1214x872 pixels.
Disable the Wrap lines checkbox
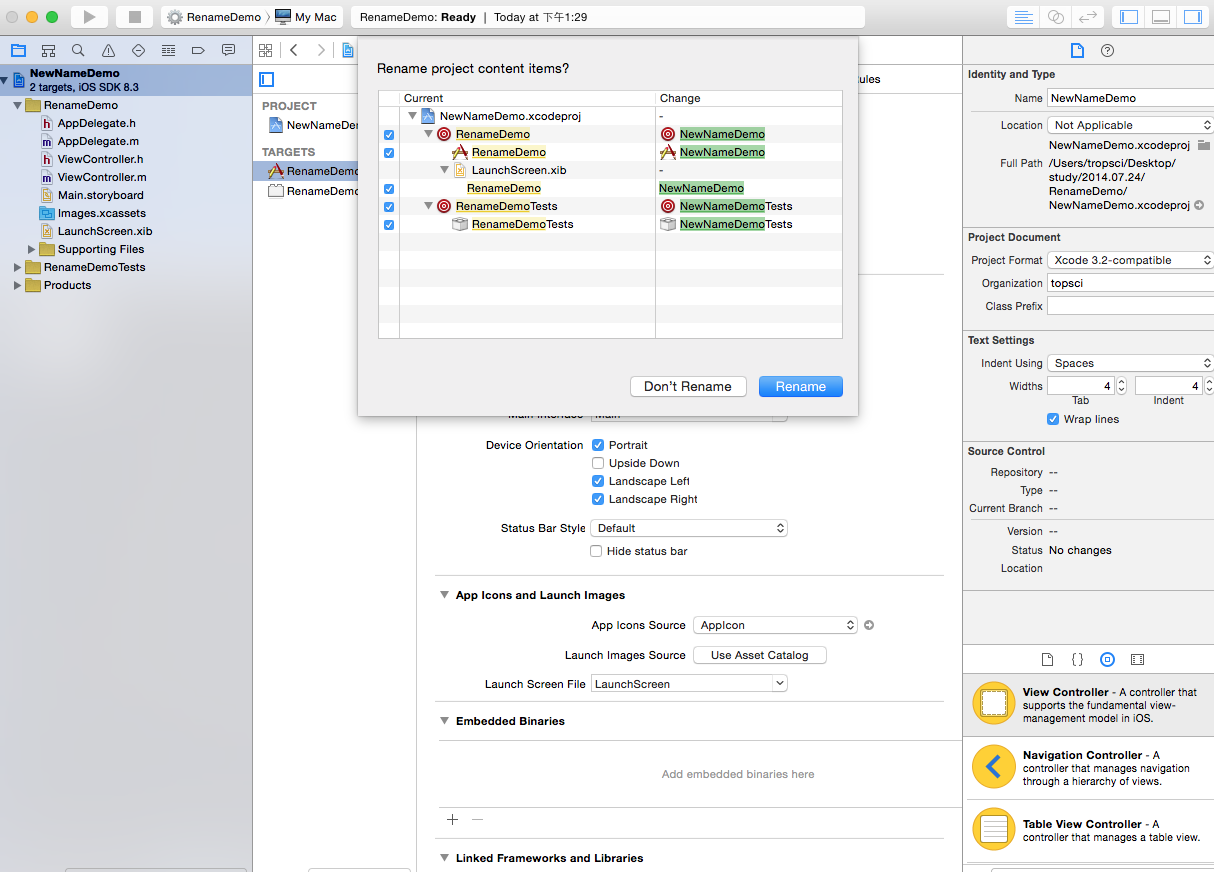point(1053,419)
